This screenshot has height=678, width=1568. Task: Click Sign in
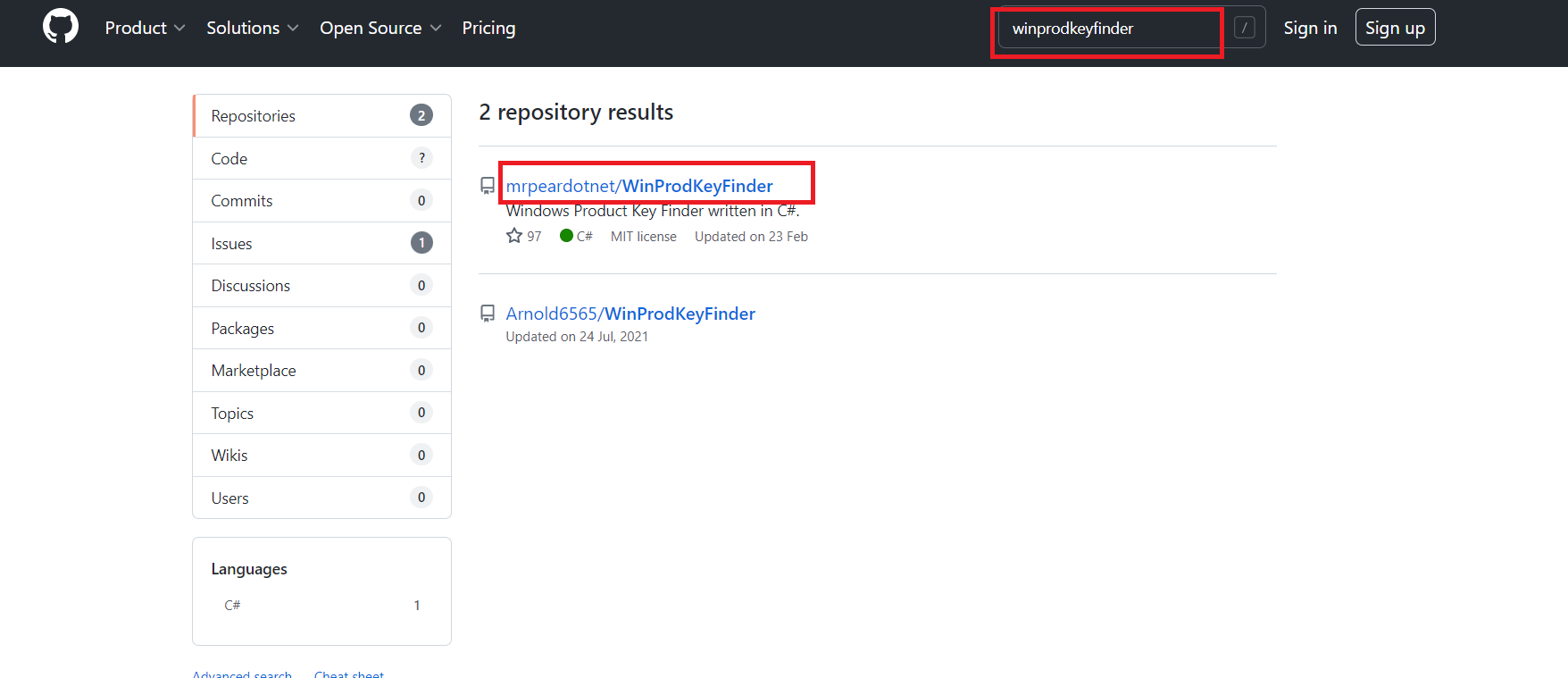coord(1310,28)
